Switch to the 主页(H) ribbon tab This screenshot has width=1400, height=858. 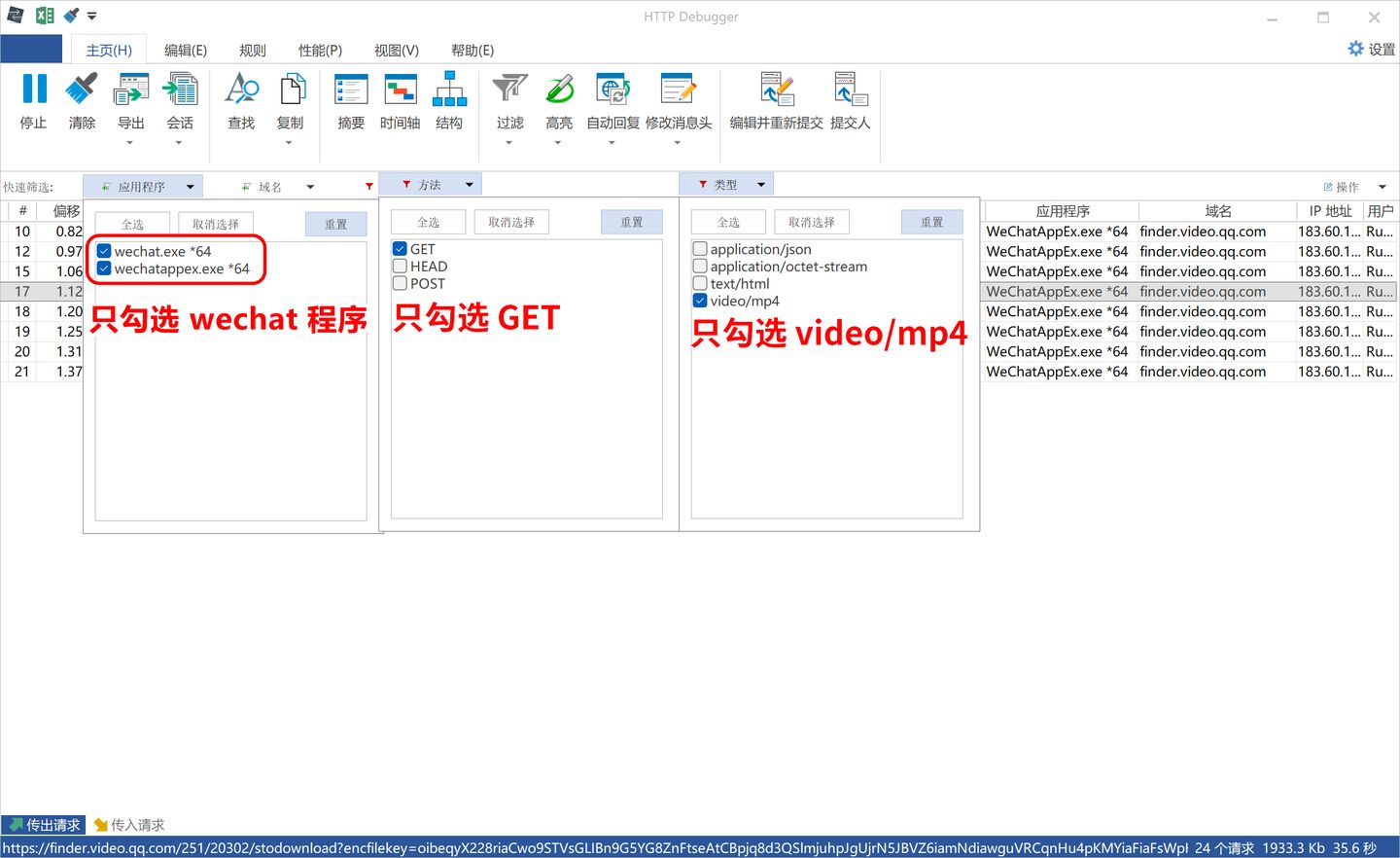(109, 50)
